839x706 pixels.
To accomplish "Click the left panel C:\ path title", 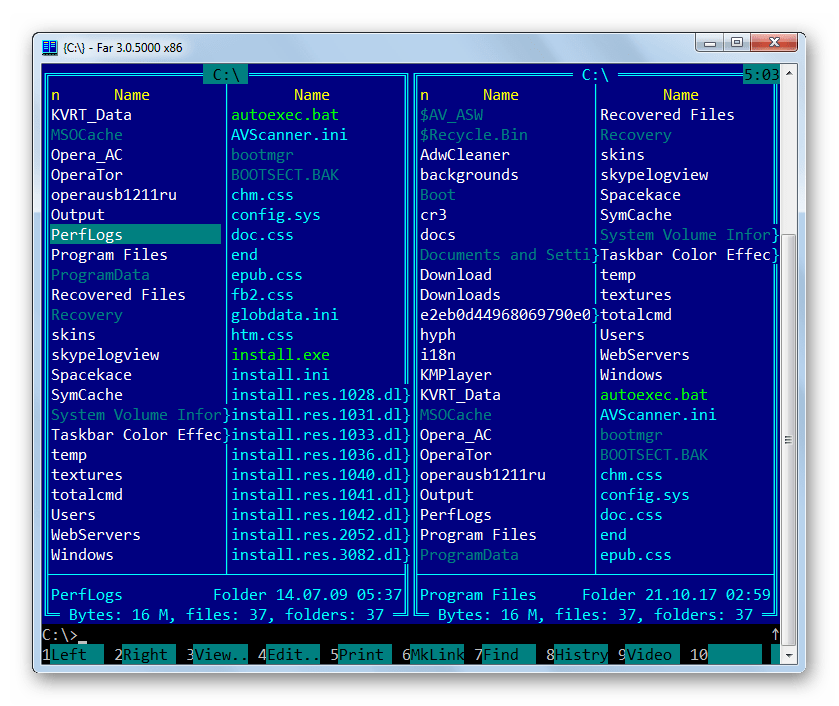I will [226, 74].
